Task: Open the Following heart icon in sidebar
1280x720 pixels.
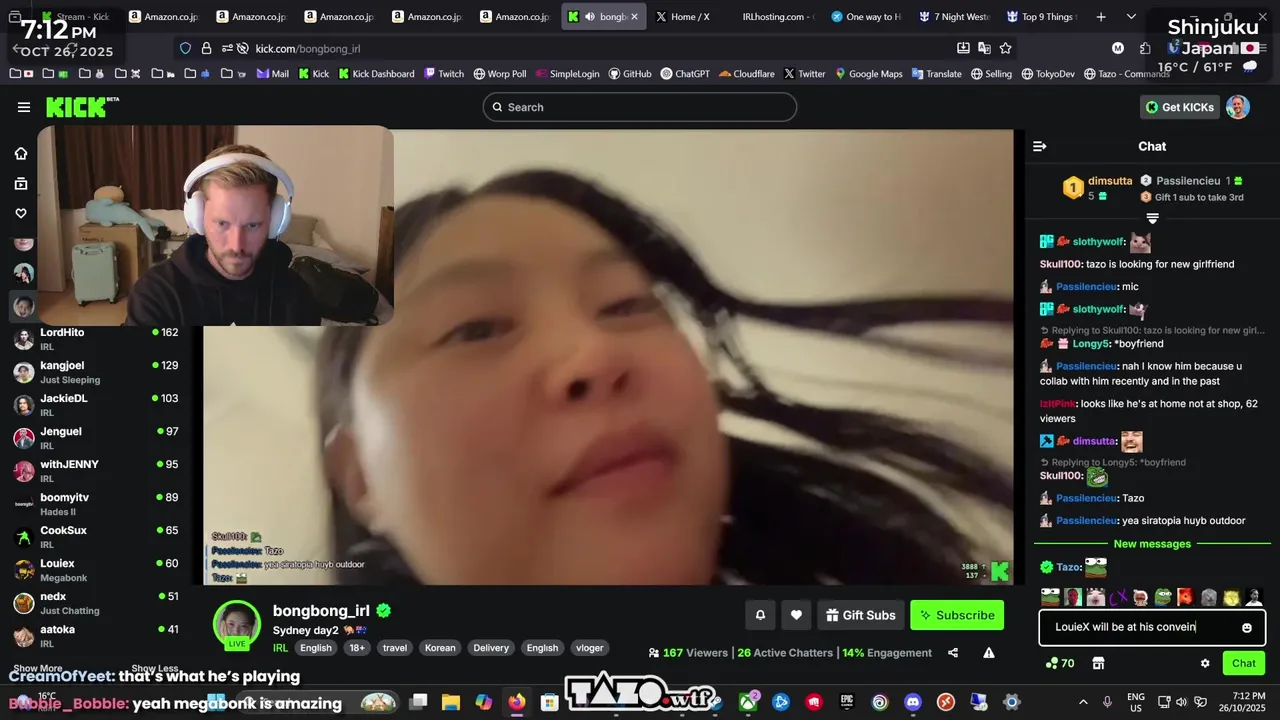Action: pos(21,213)
